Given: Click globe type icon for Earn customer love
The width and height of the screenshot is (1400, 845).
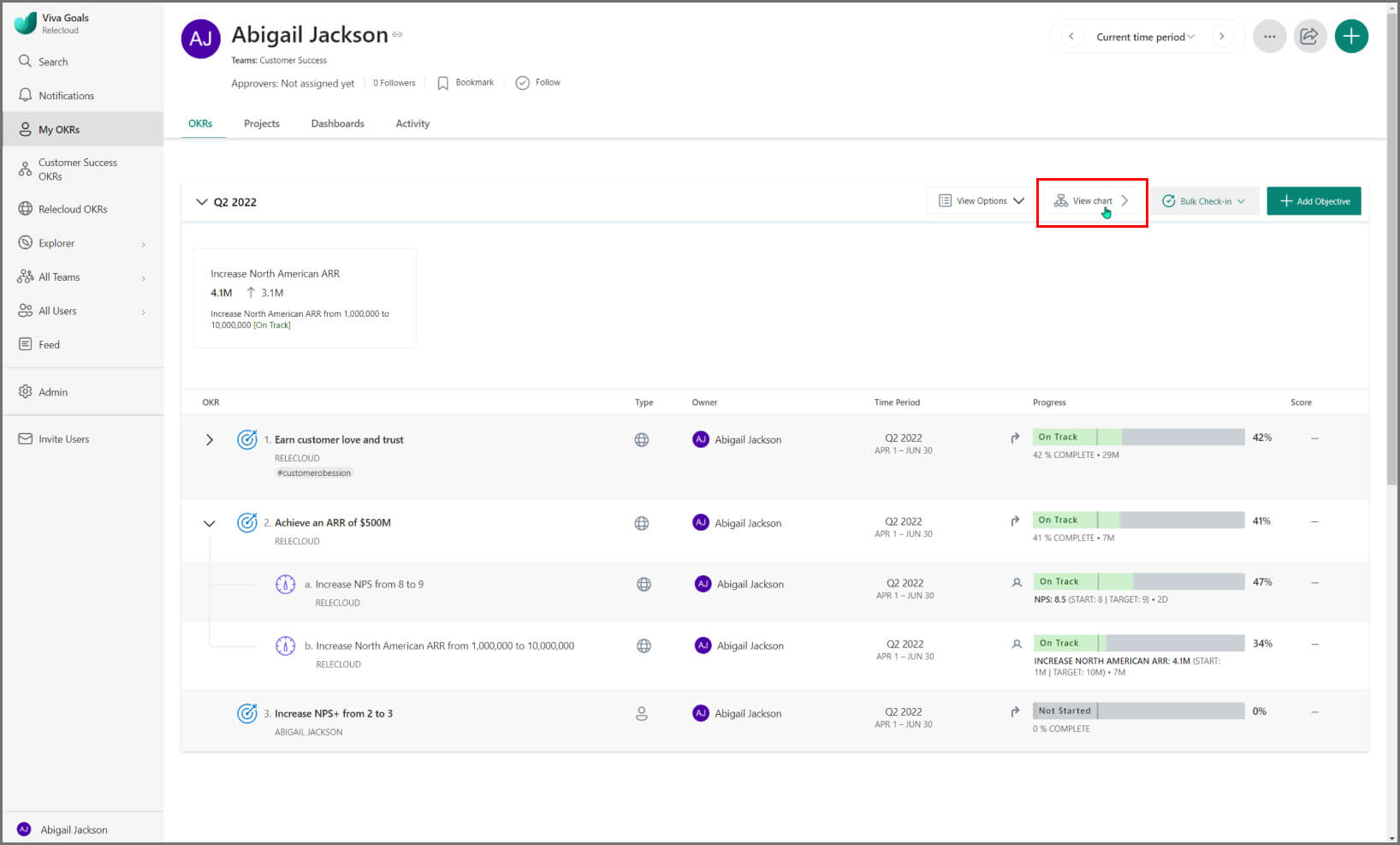Looking at the screenshot, I should click(641, 440).
